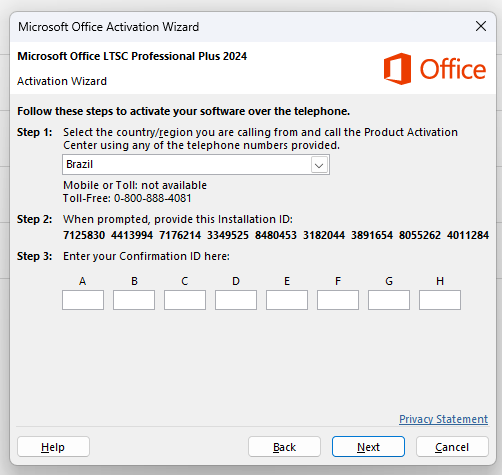Screen dimensions: 502x475
Task: Click the Step 1 label
Action: 35,132
